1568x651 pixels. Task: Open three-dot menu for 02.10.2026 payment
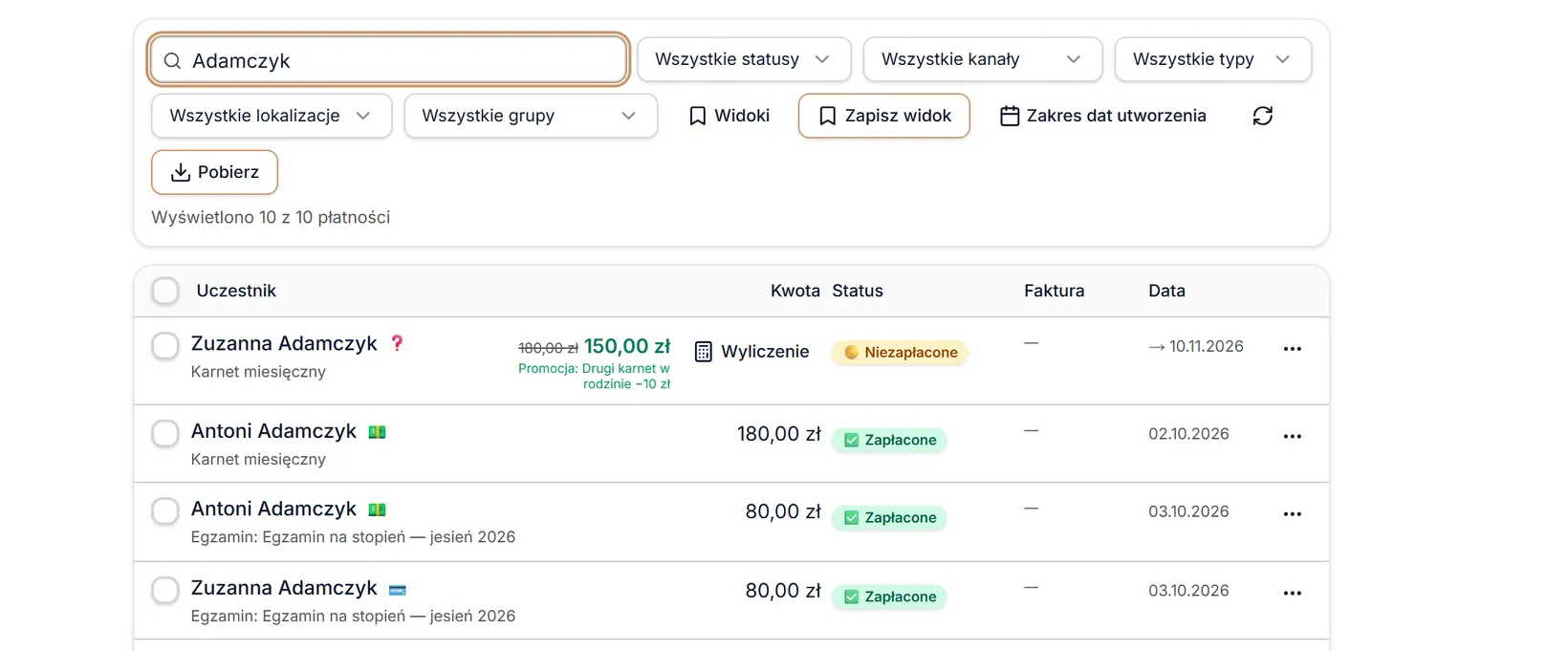coord(1293,436)
